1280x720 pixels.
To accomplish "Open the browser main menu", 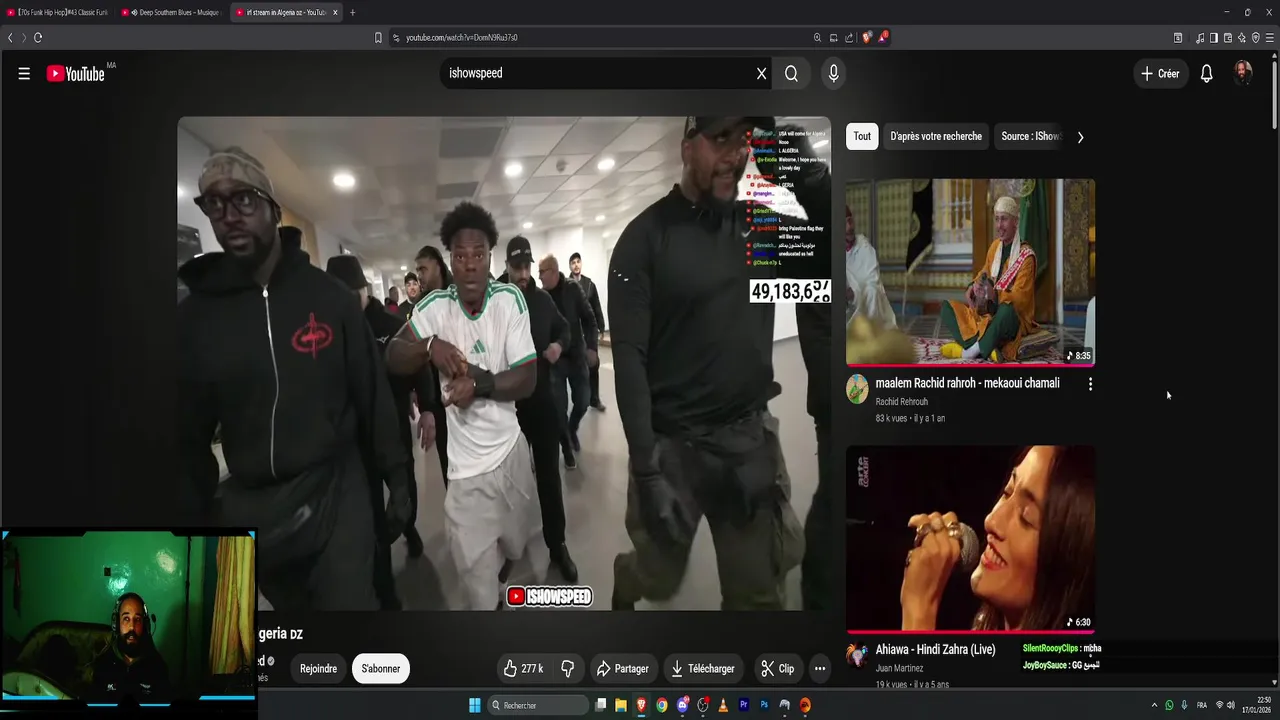I will [1270, 38].
